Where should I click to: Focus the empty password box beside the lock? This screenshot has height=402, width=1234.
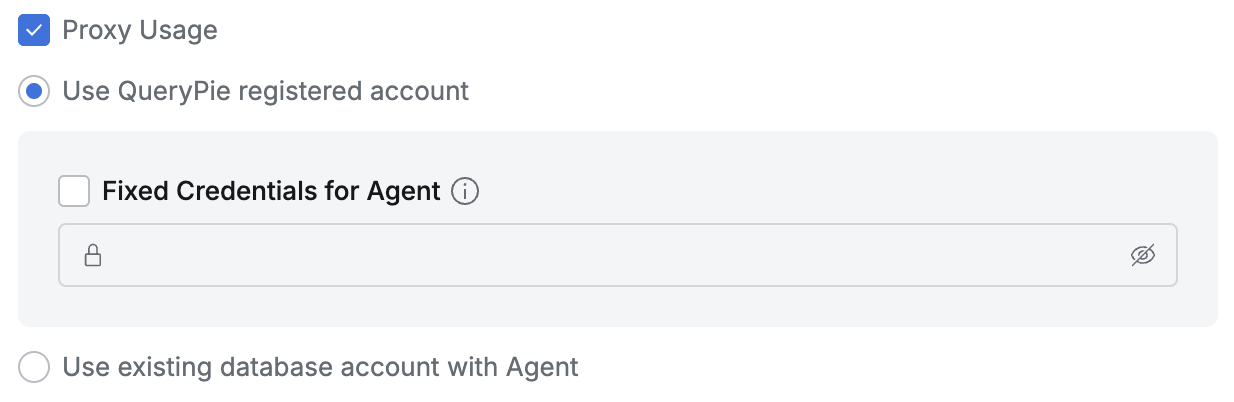(x=600, y=256)
